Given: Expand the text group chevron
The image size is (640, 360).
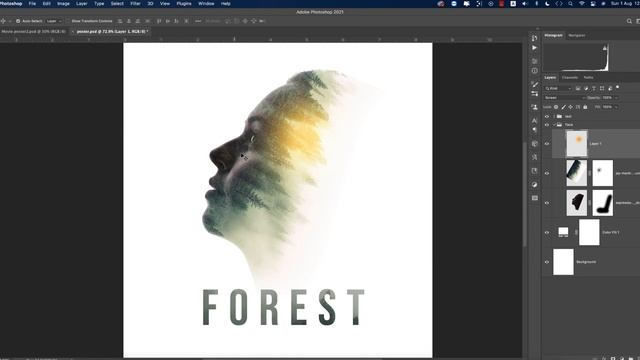Looking at the screenshot, I should point(554,116).
